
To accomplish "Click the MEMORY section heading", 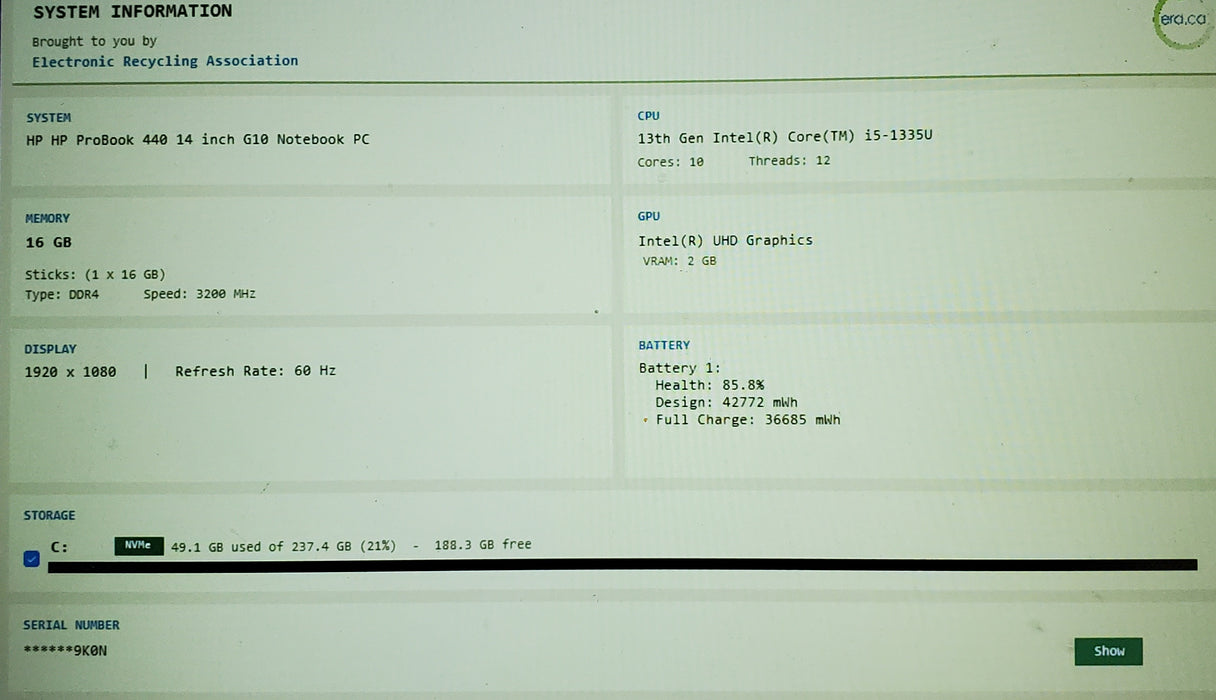I will click(x=48, y=219).
